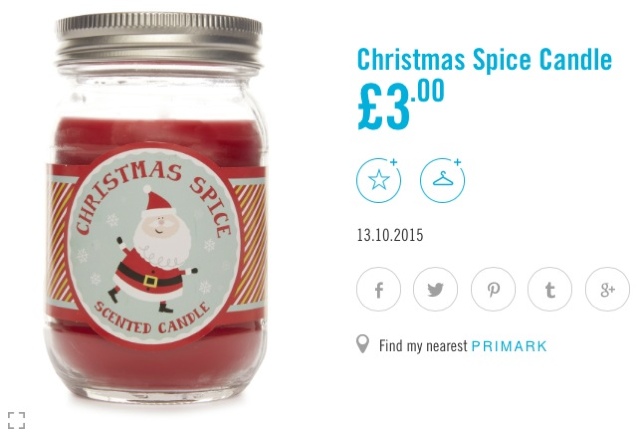Share on Google Plus
Image resolution: width=640 pixels, height=438 pixels.
pyautogui.click(x=607, y=289)
